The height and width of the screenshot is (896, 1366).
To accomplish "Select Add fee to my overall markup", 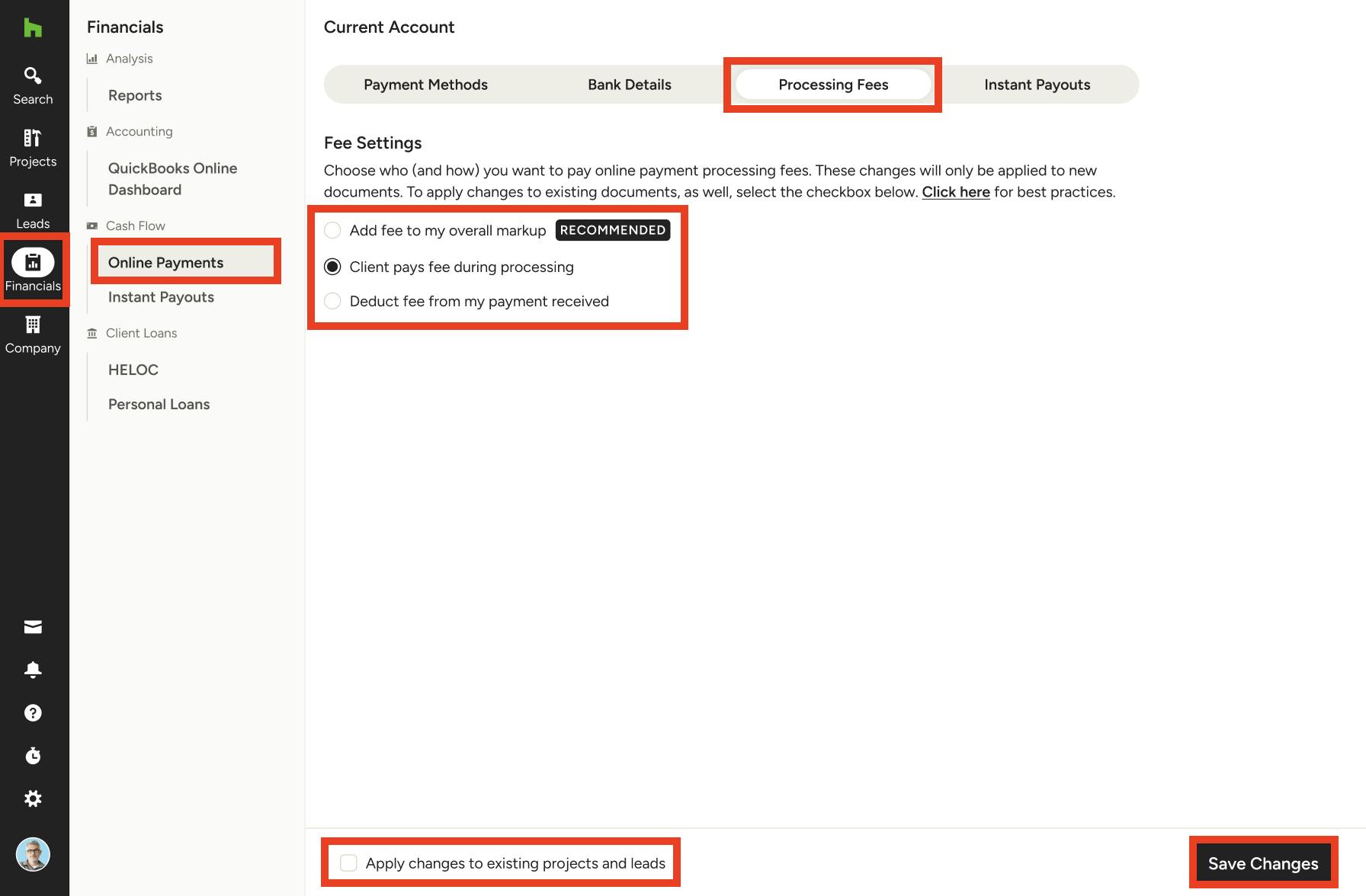I will [x=332, y=229].
